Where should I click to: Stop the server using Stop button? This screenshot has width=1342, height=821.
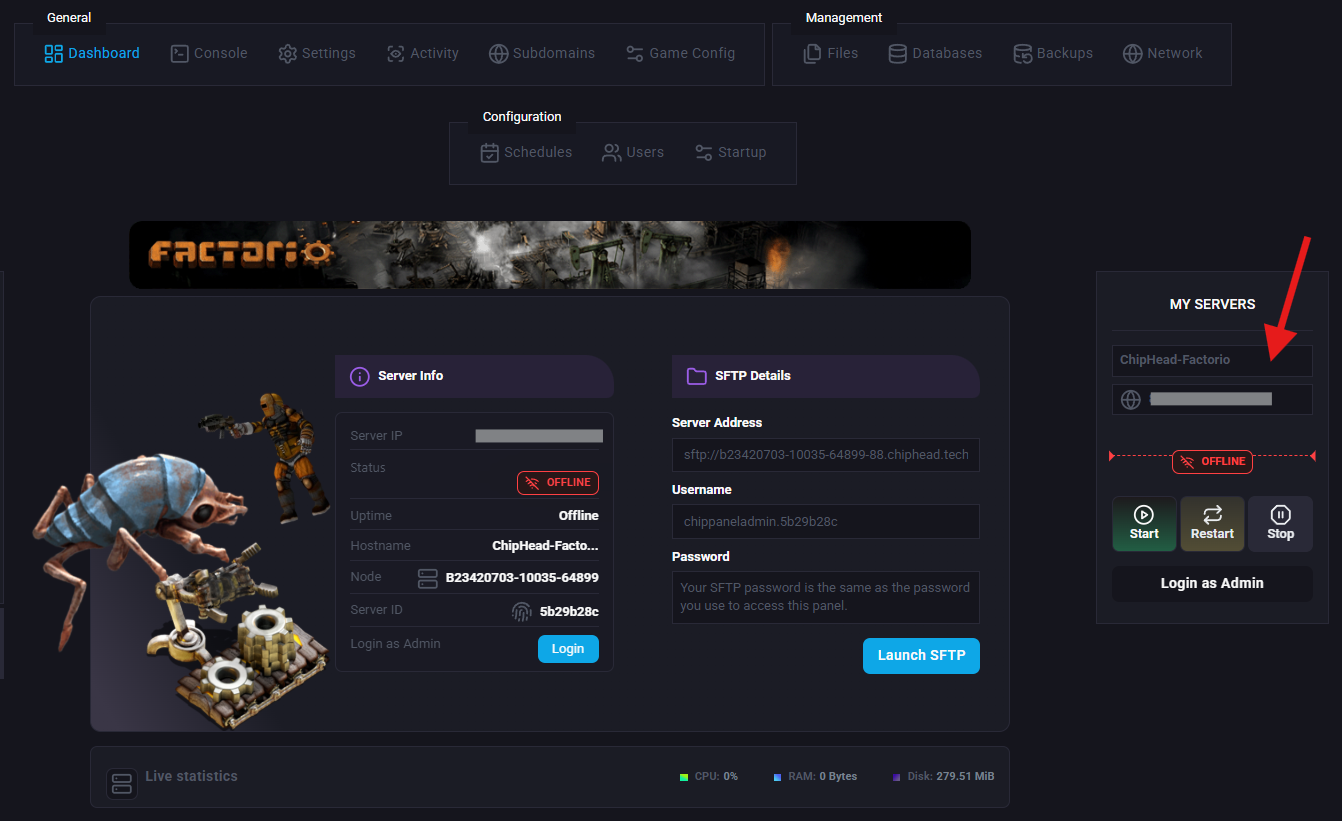pos(1280,524)
